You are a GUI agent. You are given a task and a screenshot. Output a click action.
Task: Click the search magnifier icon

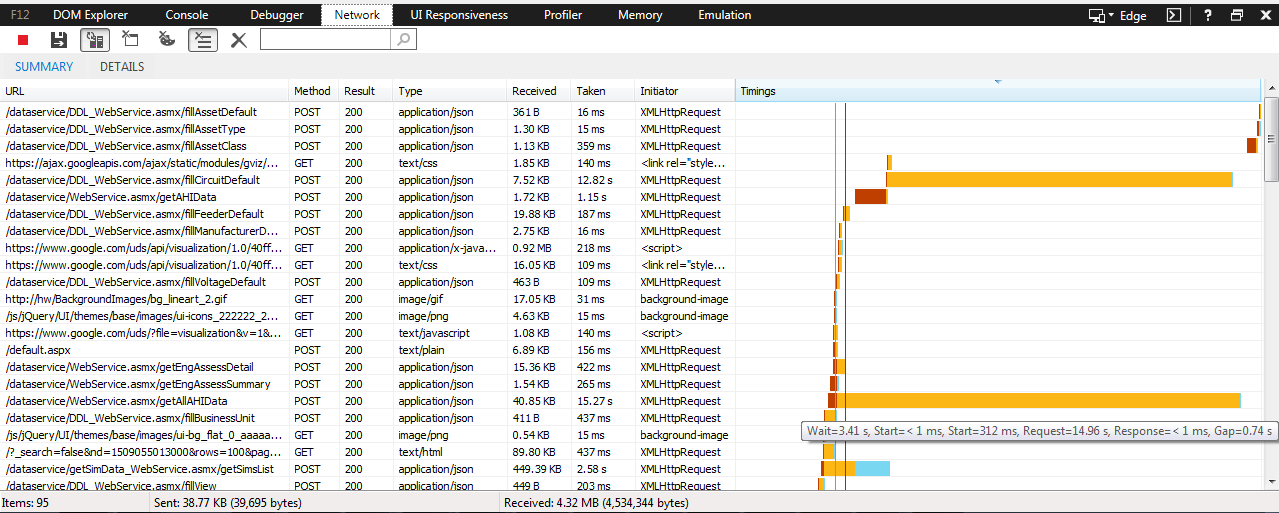403,39
